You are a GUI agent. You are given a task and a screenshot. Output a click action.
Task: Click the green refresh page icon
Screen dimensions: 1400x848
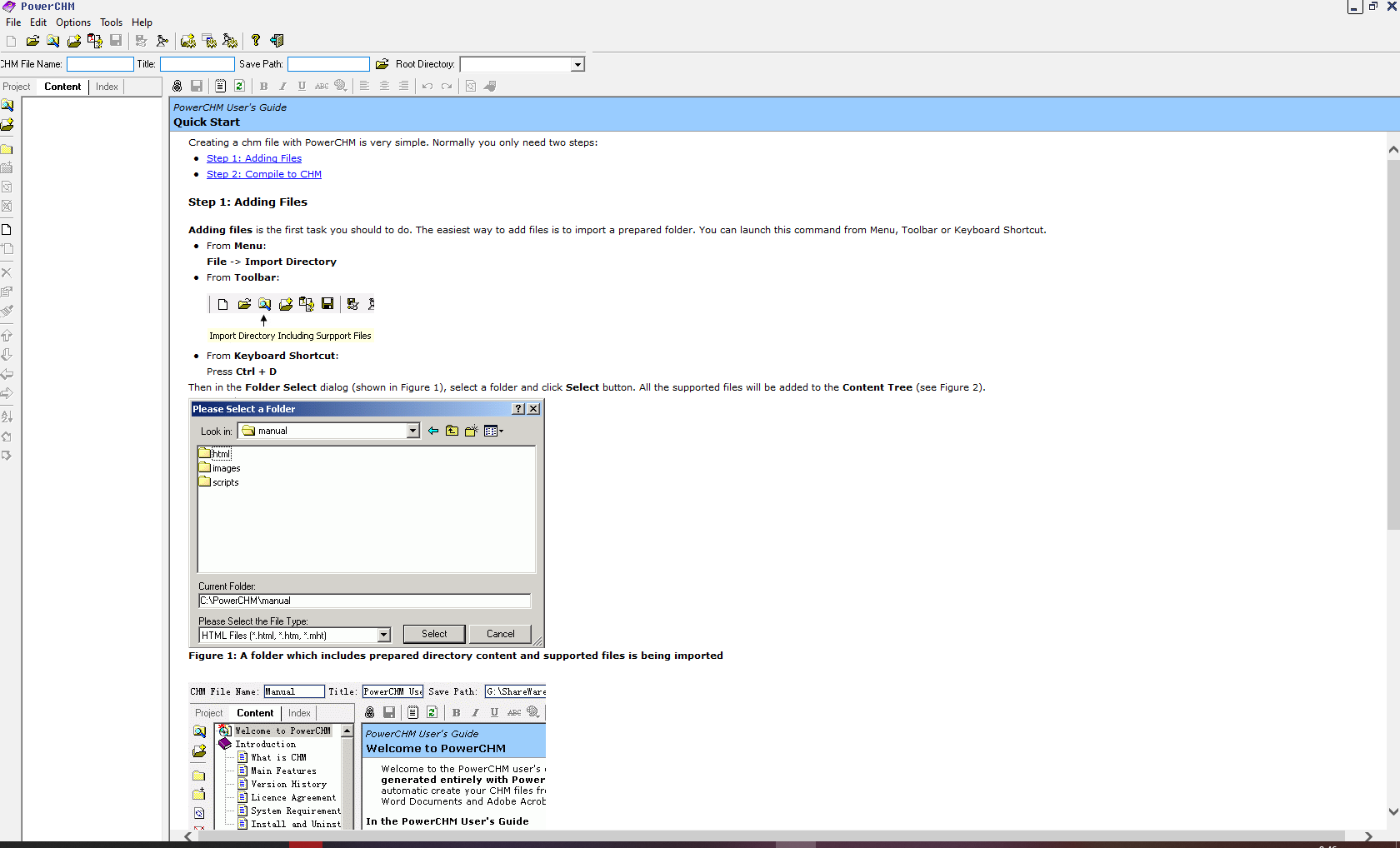click(239, 86)
